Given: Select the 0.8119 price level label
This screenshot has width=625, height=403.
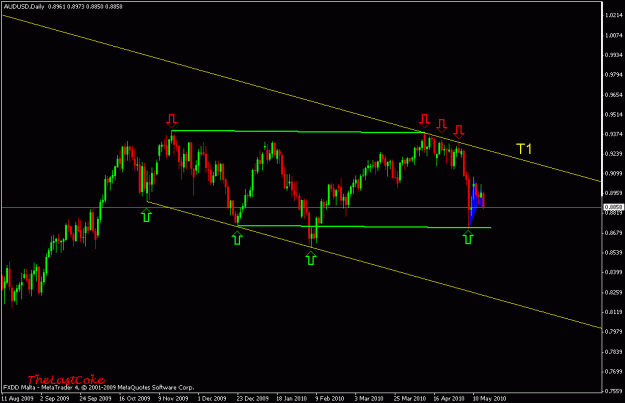Looking at the screenshot, I should point(613,312).
